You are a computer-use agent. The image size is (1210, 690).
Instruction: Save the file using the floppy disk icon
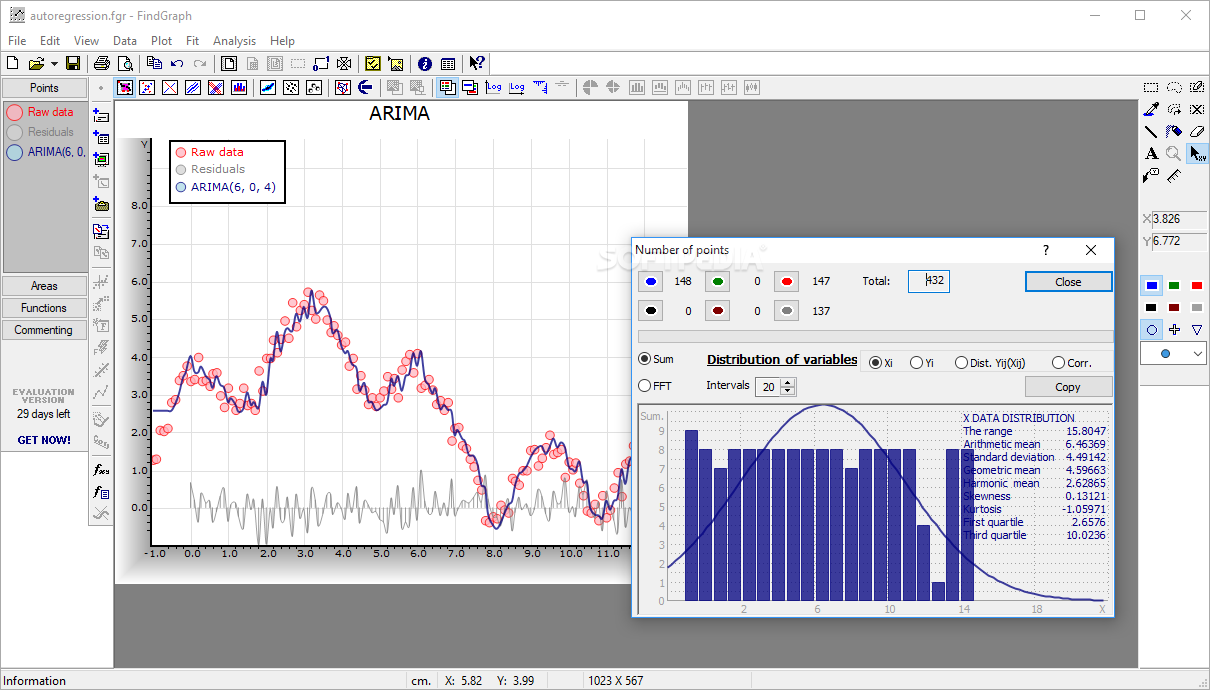point(73,63)
